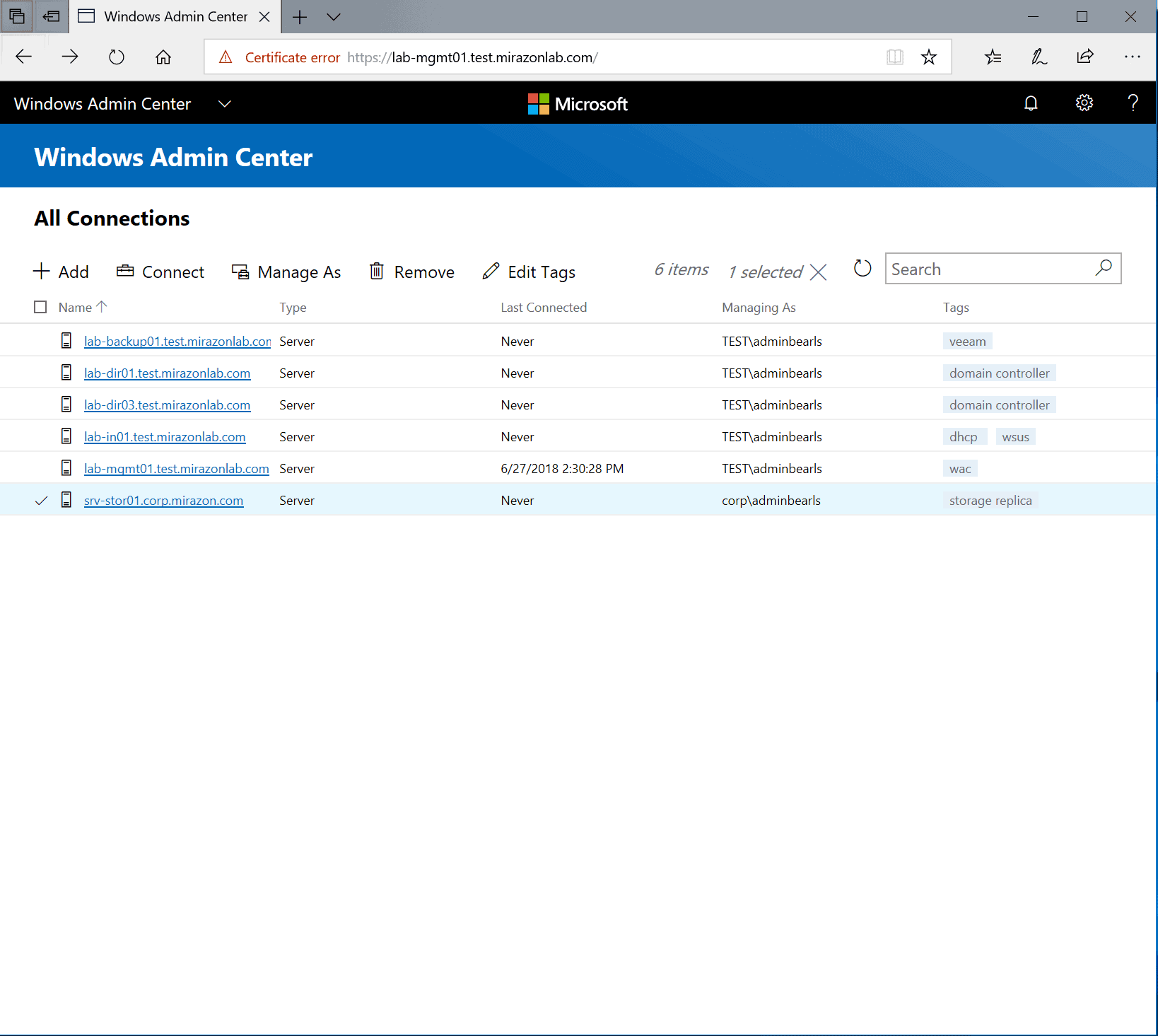This screenshot has height=1036, width=1158.
Task: Toggle the select all checkbox
Action: point(40,307)
